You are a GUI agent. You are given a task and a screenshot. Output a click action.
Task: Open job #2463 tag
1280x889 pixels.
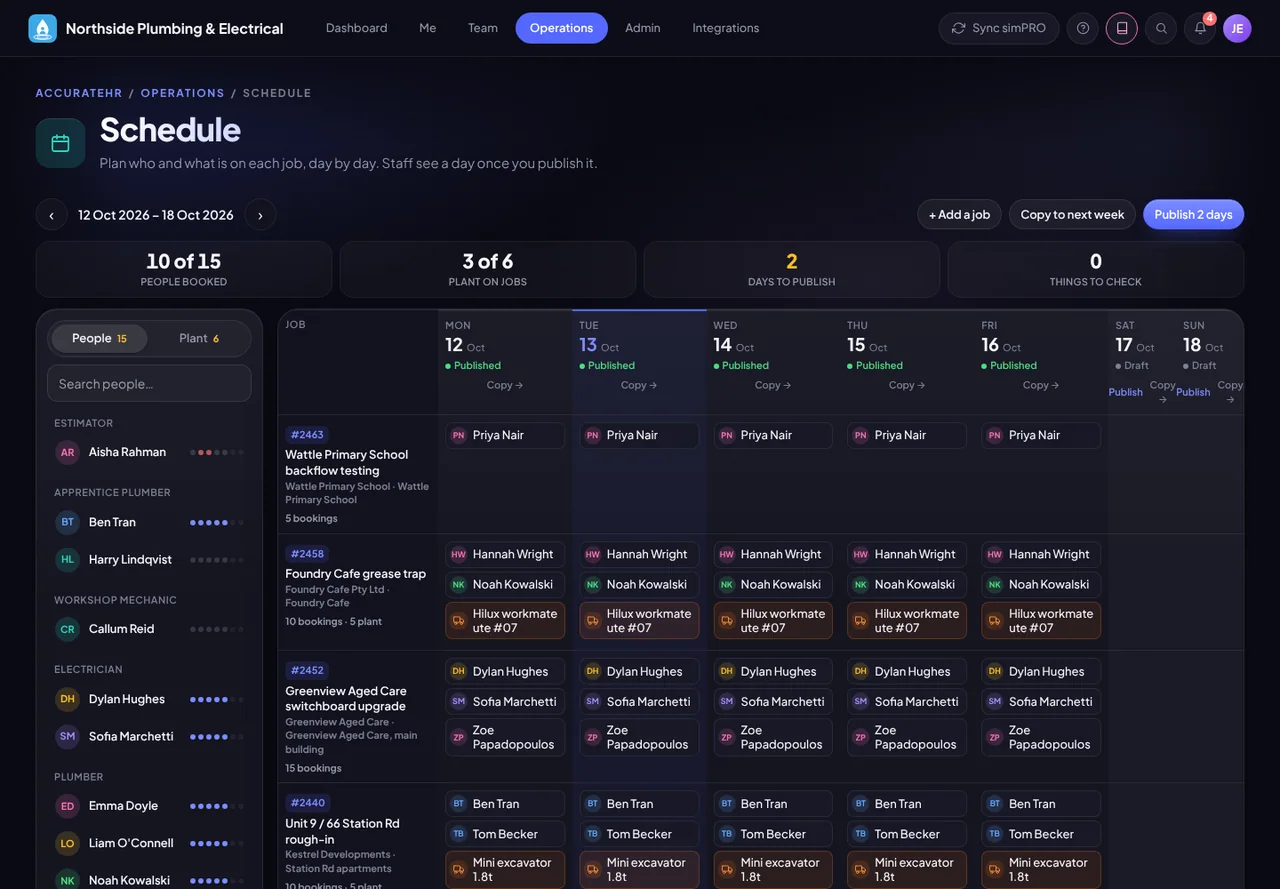(x=307, y=435)
